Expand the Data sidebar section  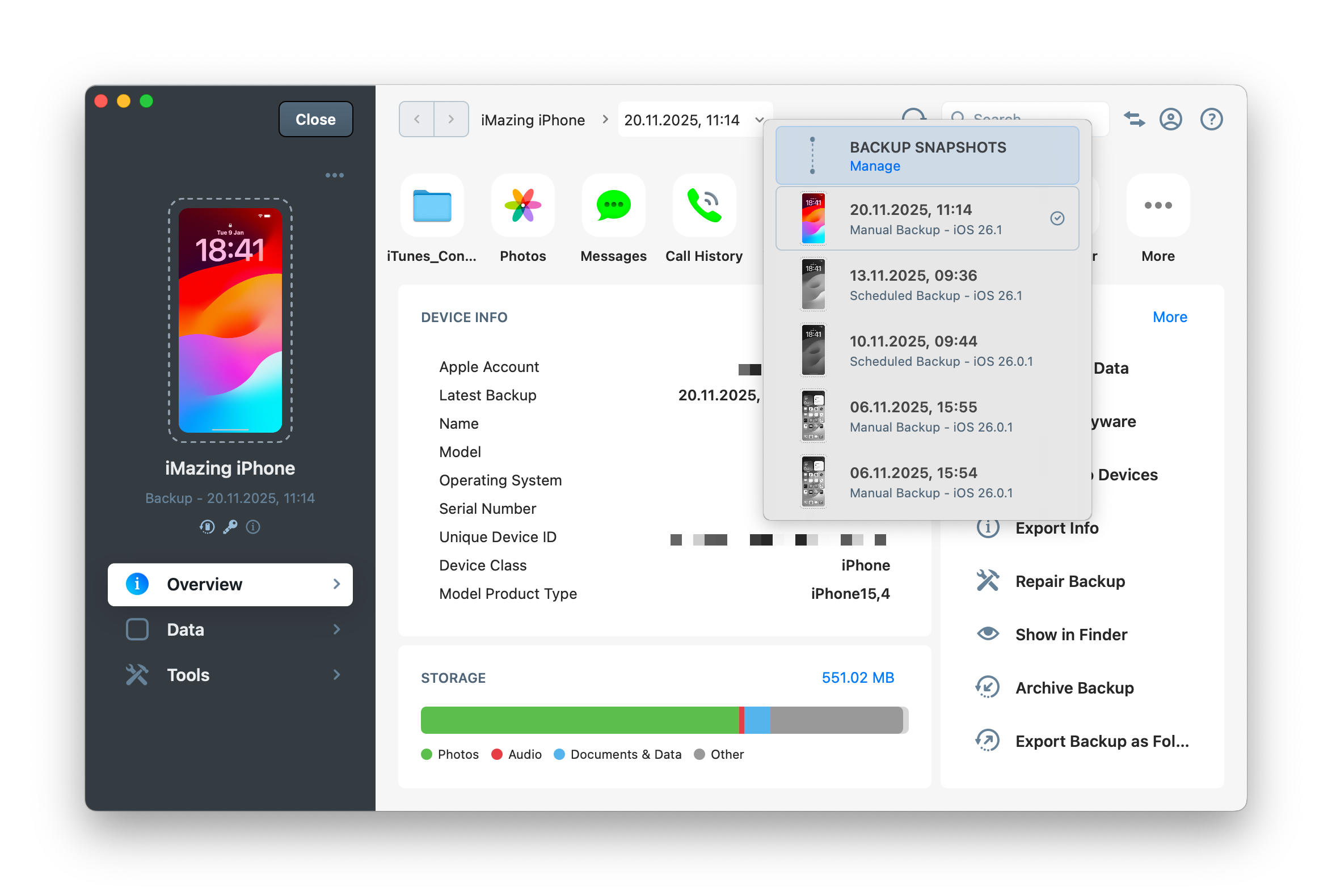click(230, 629)
